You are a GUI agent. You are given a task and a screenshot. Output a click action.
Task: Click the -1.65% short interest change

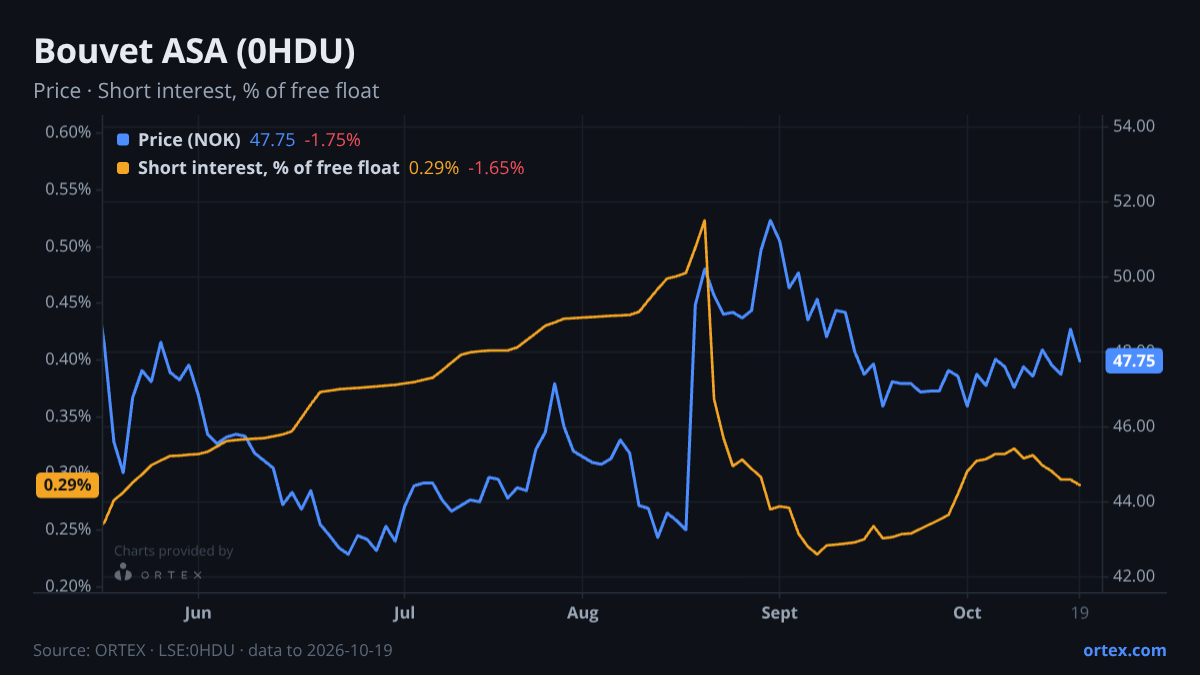[x=496, y=168]
